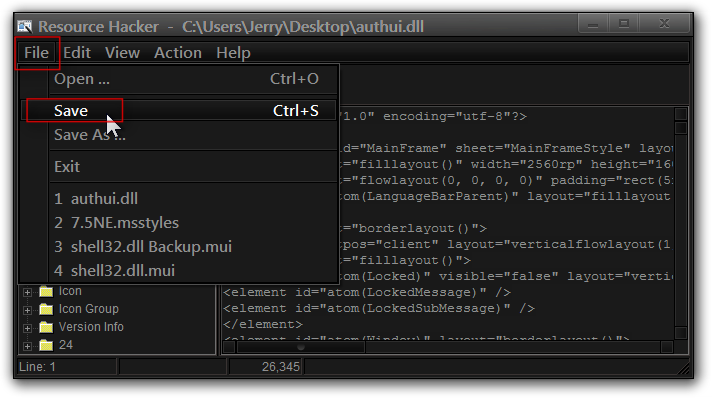
Task: Open the Action menu
Action: point(178,53)
